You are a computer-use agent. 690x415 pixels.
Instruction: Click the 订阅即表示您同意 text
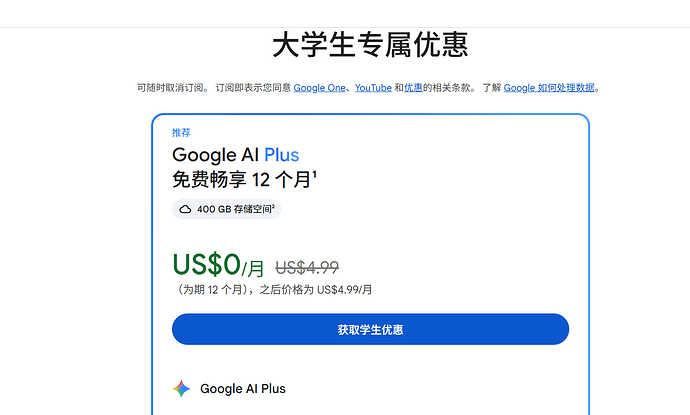[253, 88]
